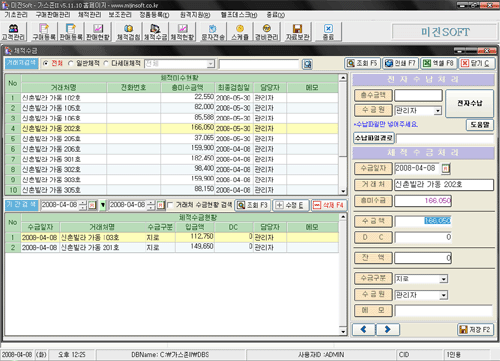Open the 판매현황 sales status icon

pos(98,32)
